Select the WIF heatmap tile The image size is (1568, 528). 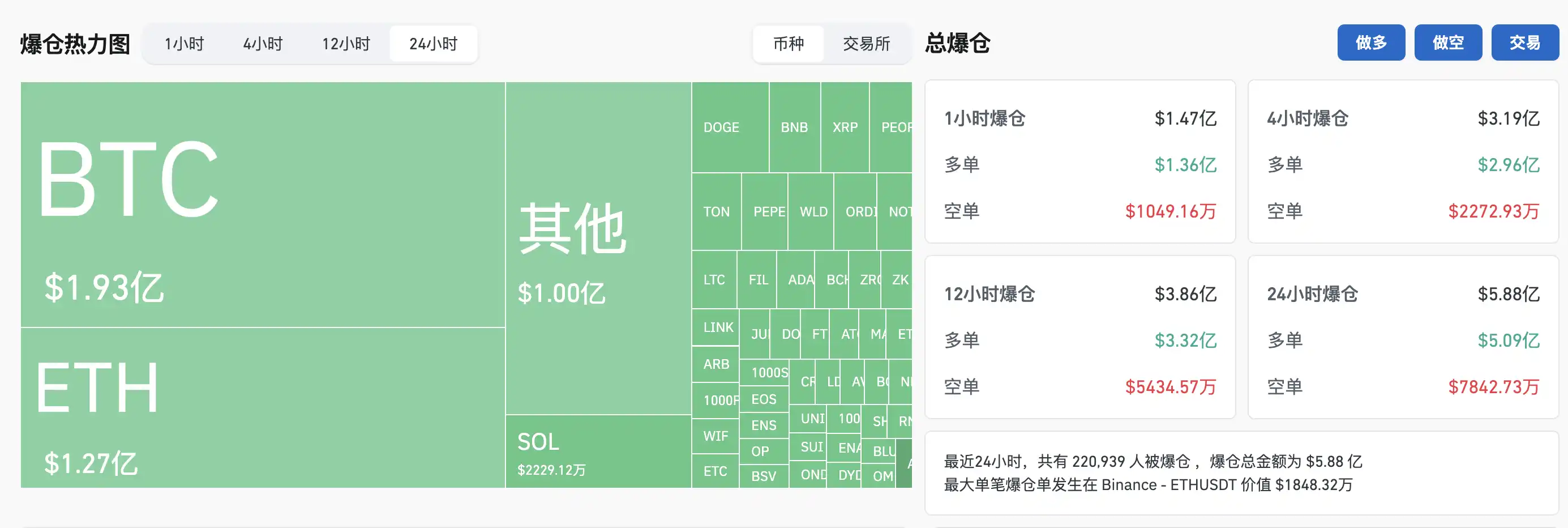(x=716, y=436)
